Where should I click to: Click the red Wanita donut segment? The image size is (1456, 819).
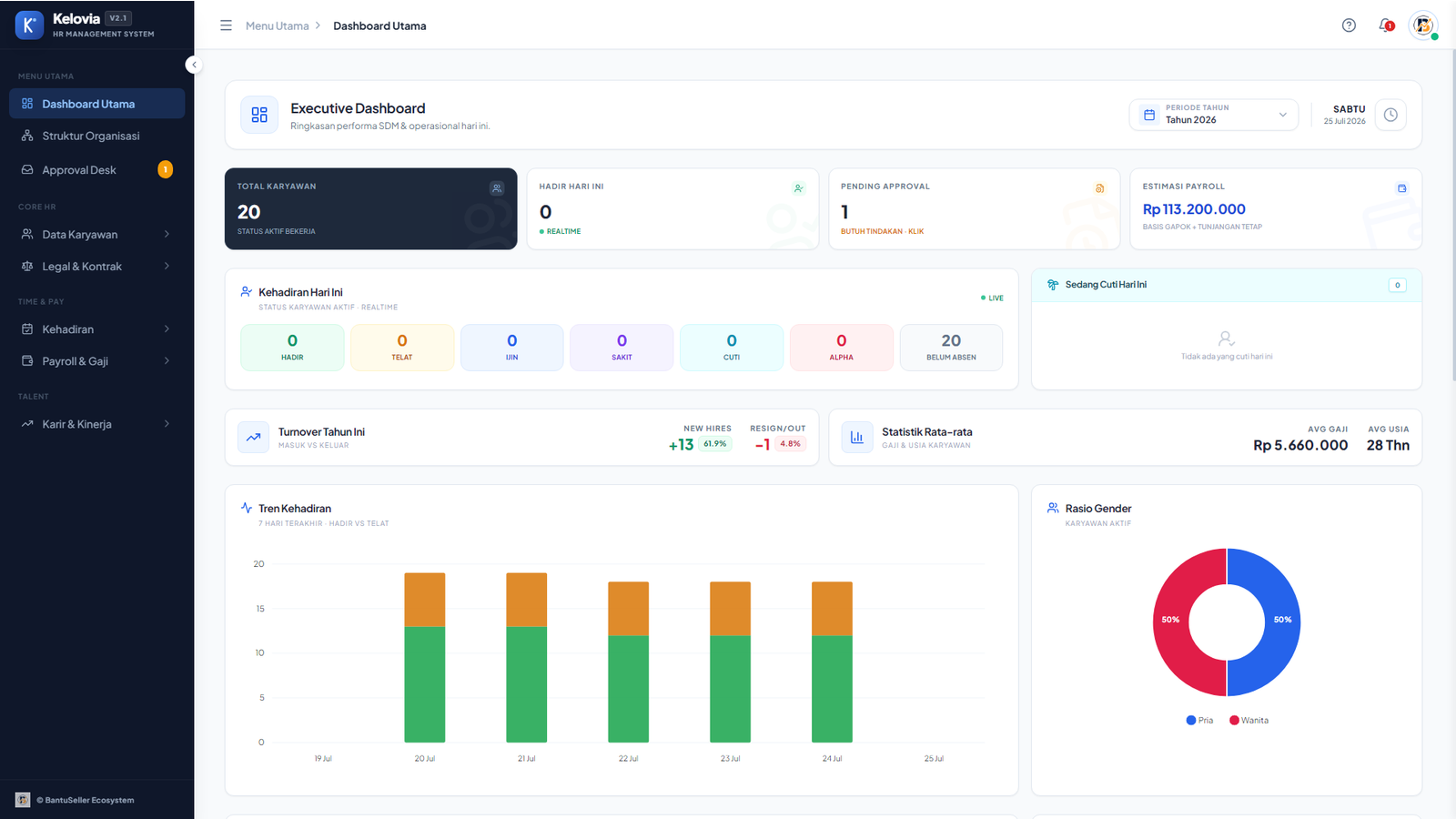pyautogui.click(x=1171, y=622)
